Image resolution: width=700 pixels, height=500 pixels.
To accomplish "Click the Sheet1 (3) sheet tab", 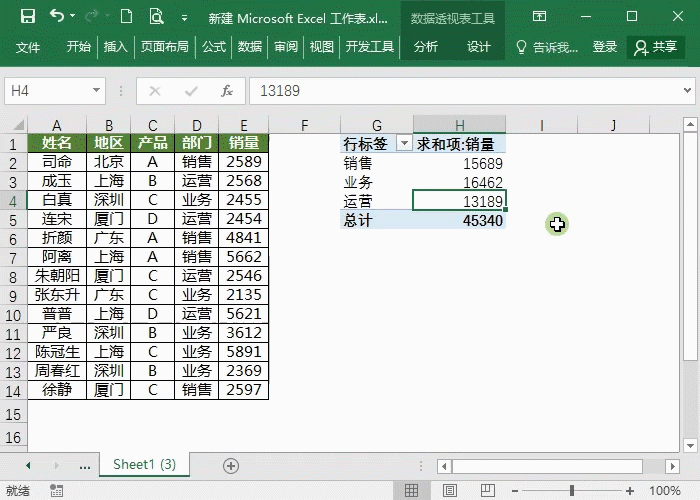I will [x=144, y=465].
